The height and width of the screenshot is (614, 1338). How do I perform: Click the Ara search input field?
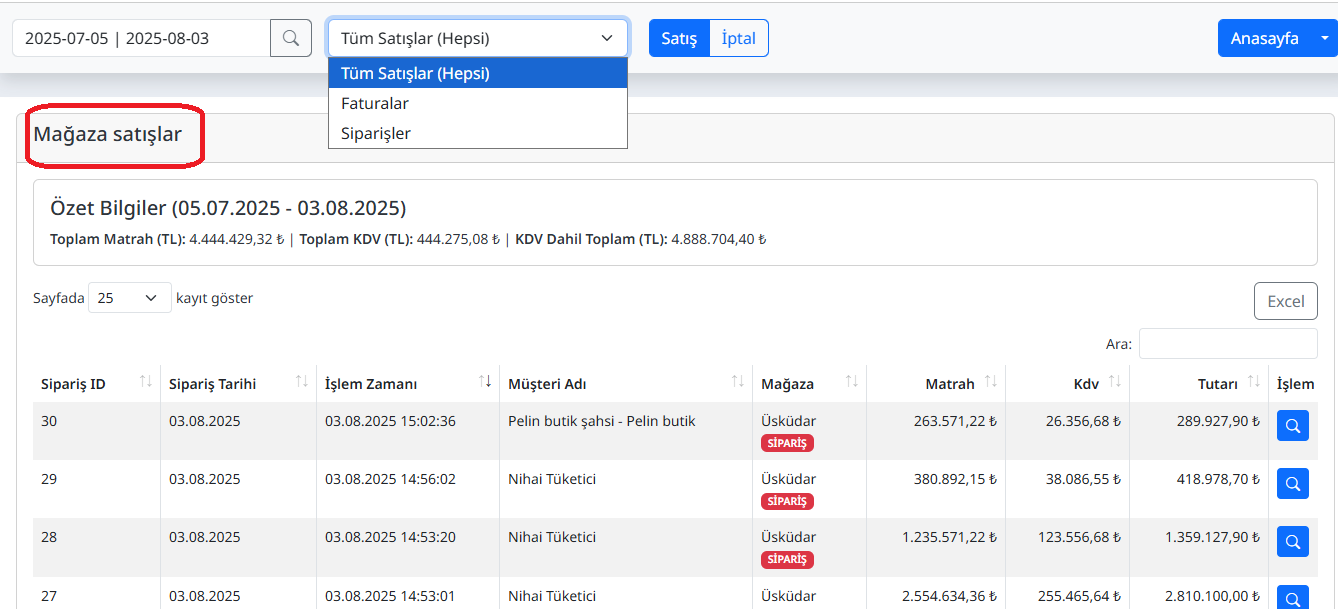[x=1227, y=343]
